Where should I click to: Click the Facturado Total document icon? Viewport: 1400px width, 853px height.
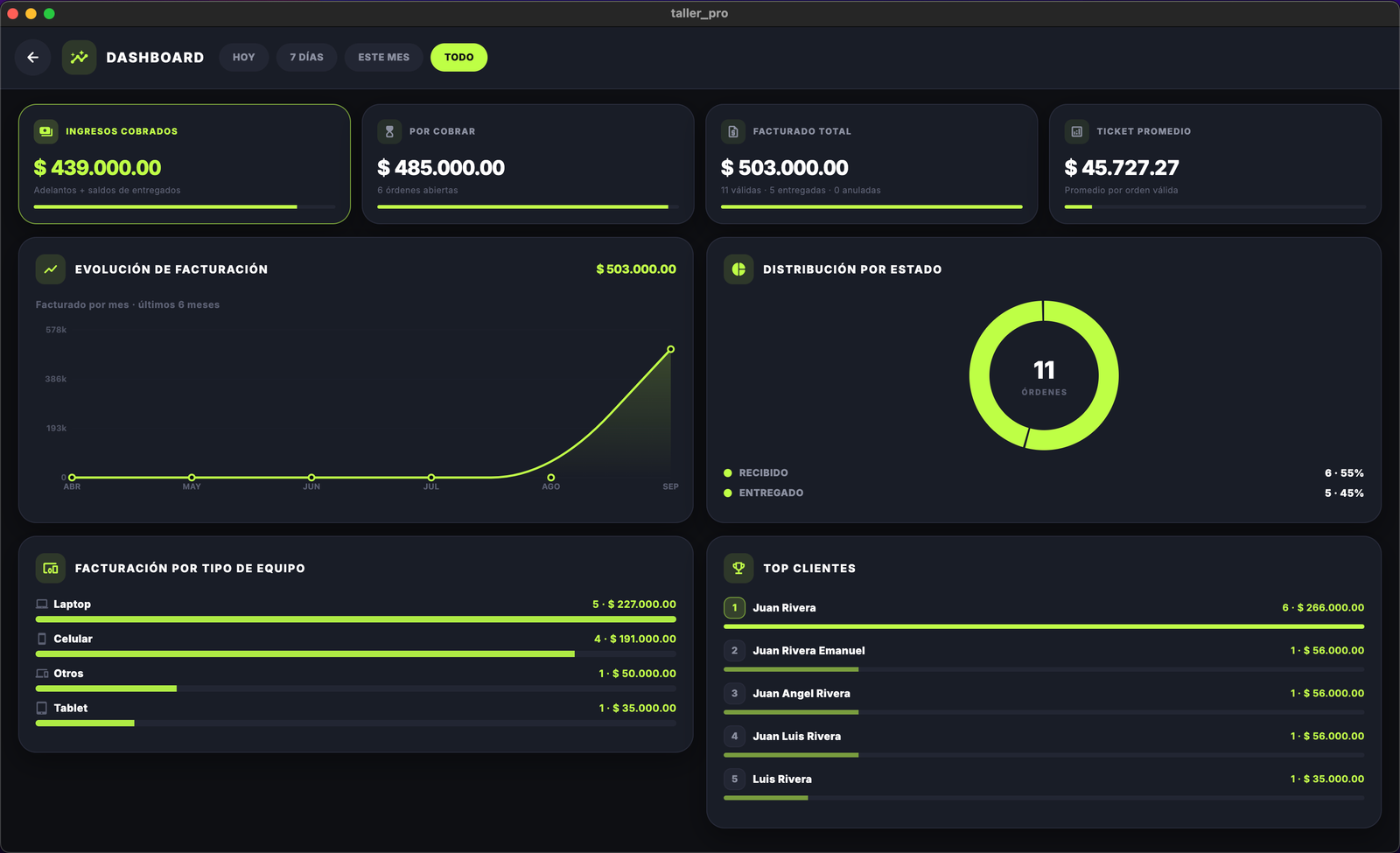pyautogui.click(x=733, y=131)
